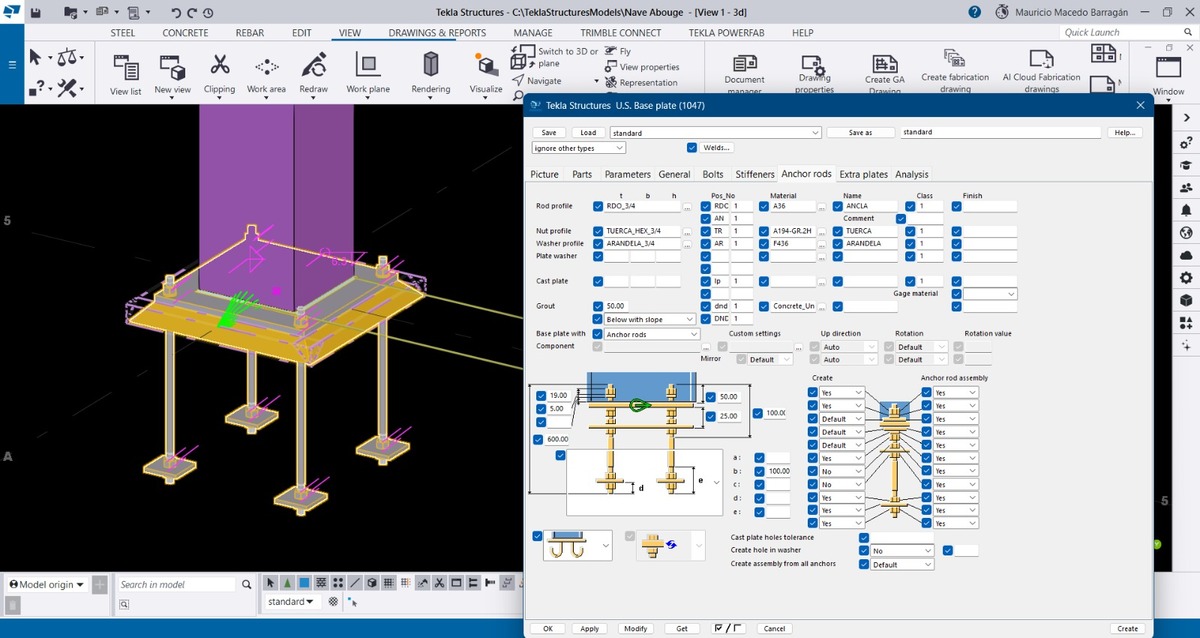Screen dimensions: 1200x638
Task: Expand the 'ignore other types' dropdown
Action: pos(579,148)
